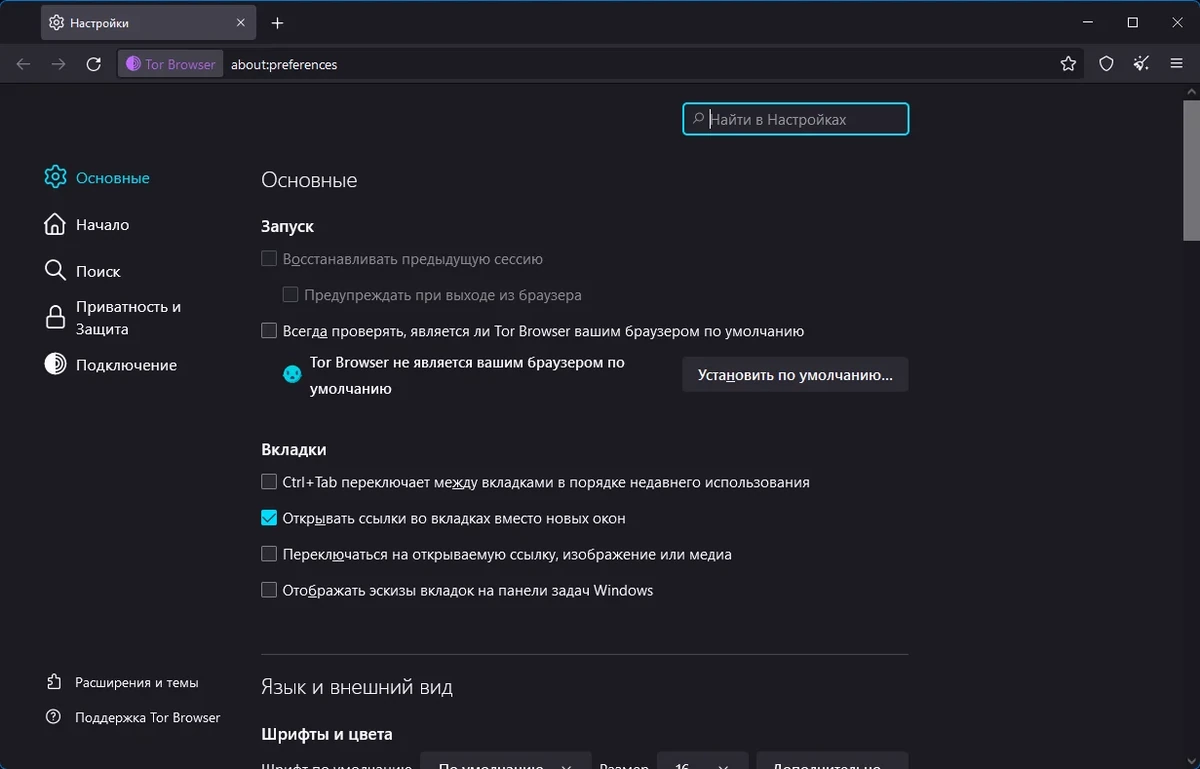The image size is (1200, 769).
Task: Click the vertical scrollbar thumb
Action: click(x=1191, y=170)
